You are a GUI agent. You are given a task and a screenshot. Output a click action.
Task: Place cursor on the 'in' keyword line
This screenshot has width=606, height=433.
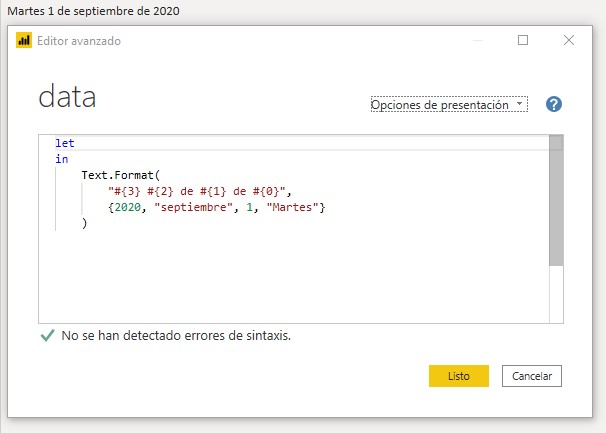click(62, 159)
